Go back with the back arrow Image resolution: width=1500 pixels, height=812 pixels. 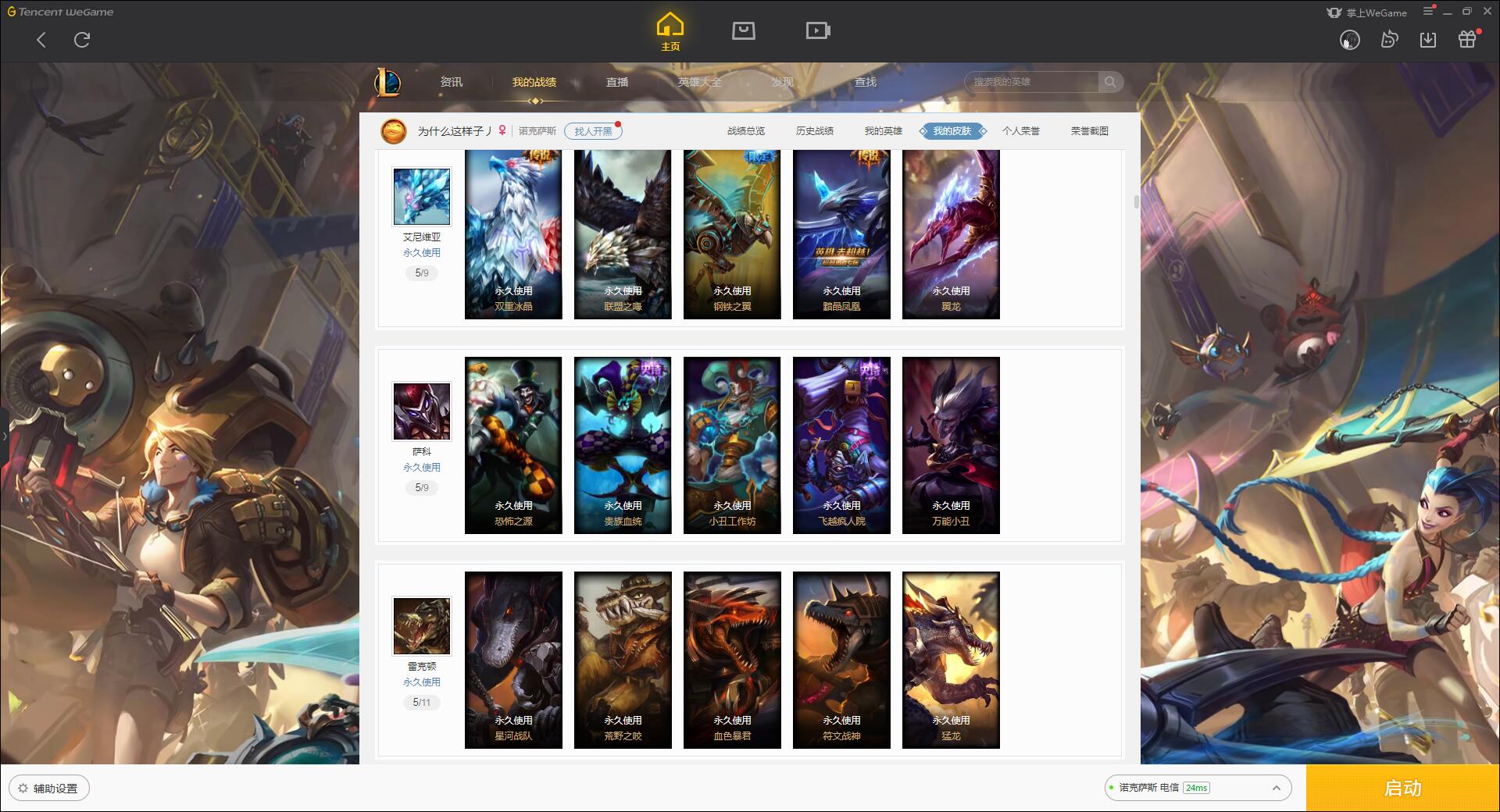(x=41, y=40)
